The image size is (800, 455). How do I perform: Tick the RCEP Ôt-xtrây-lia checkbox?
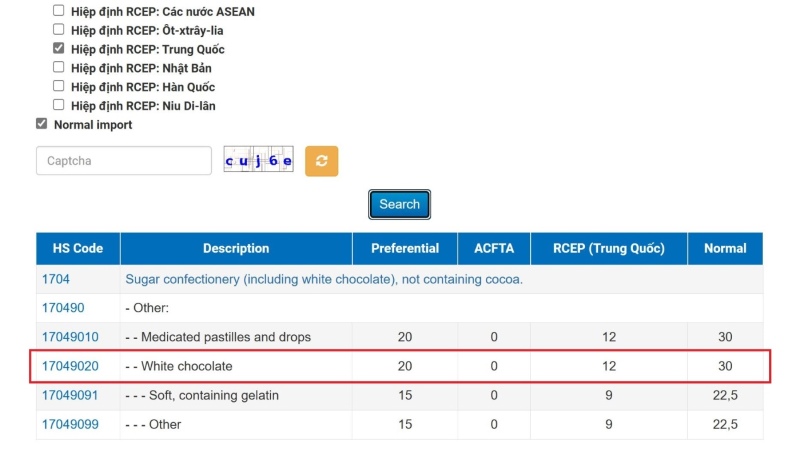58,30
